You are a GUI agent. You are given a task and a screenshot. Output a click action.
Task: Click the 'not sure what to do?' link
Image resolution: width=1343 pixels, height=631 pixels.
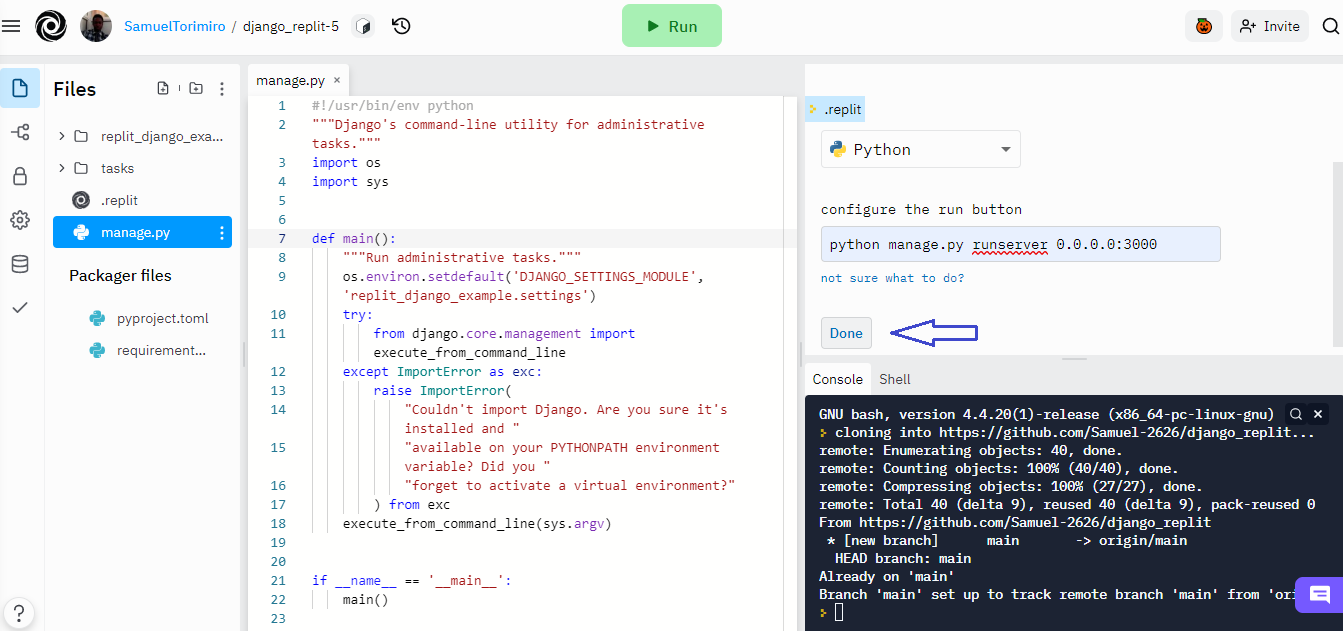point(892,278)
